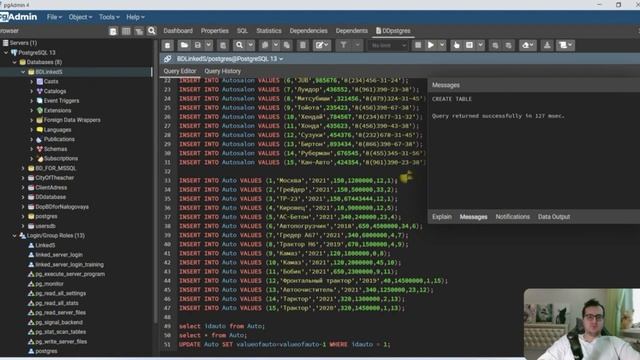
Task: Select the Query Editor tab
Action: pos(180,71)
